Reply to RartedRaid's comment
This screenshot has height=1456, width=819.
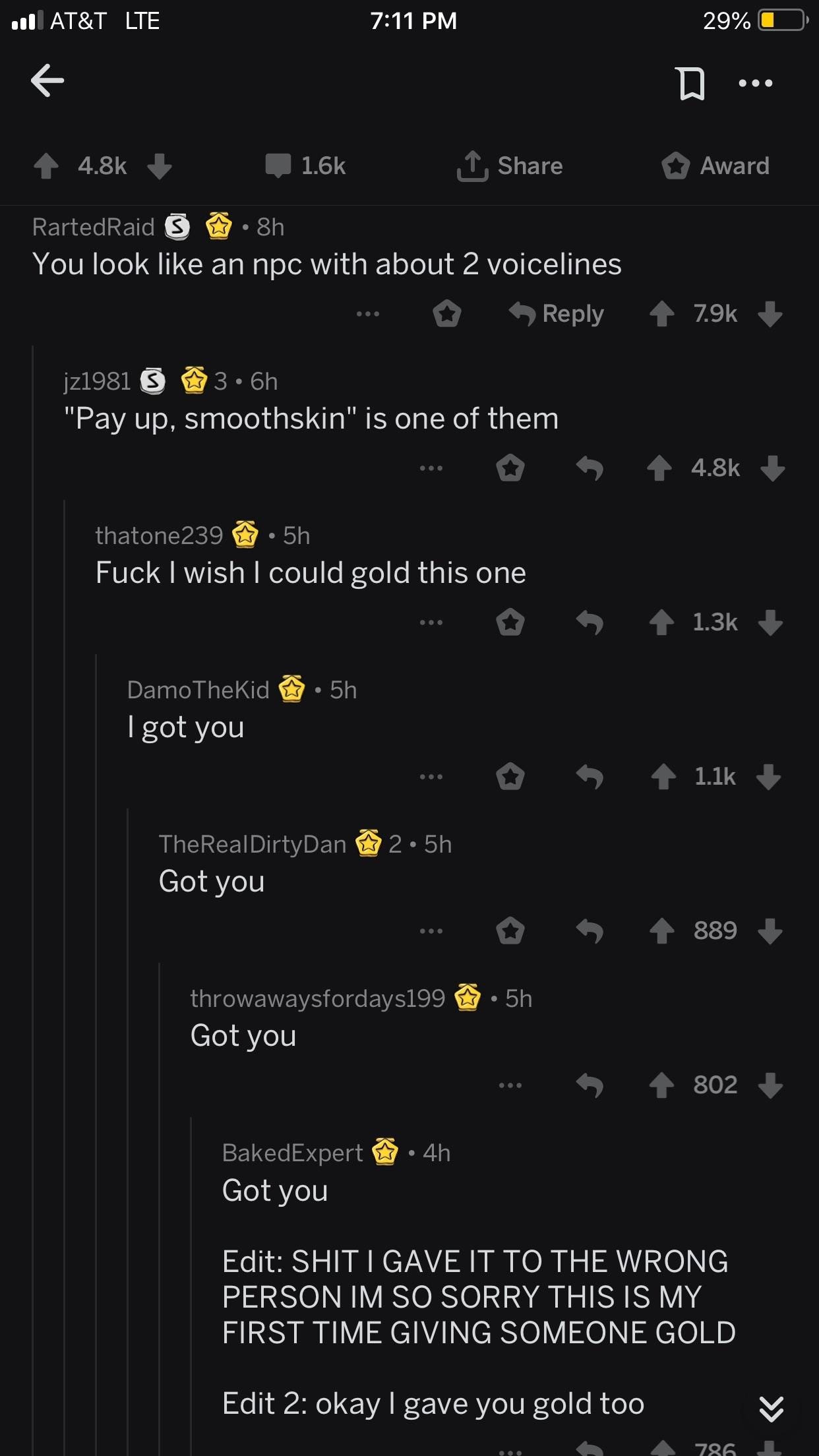point(556,314)
